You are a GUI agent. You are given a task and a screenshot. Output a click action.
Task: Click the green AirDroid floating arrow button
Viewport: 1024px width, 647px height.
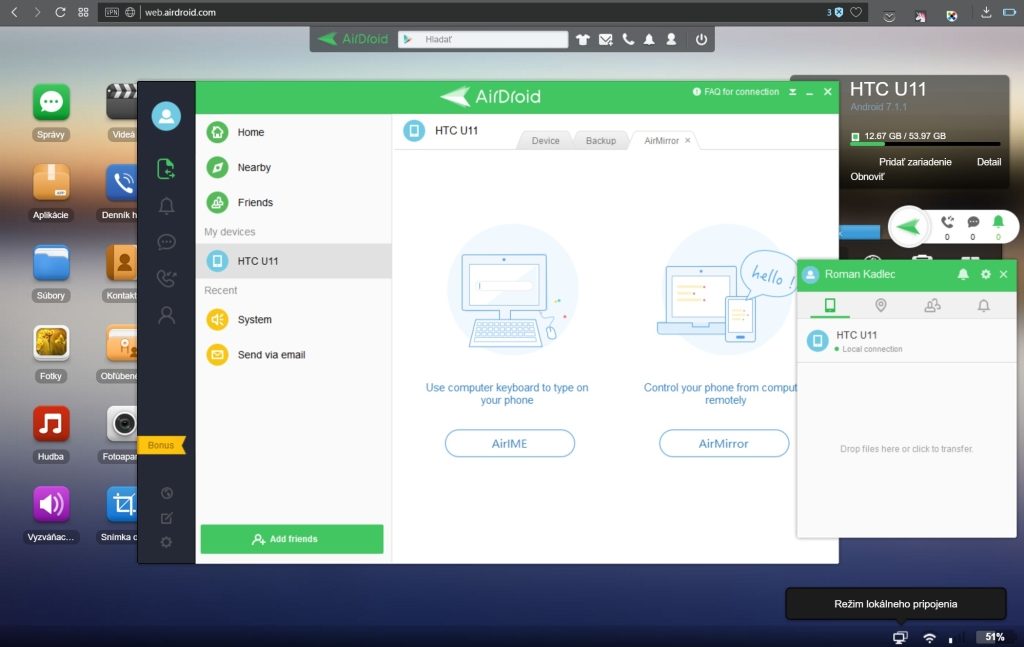point(908,227)
